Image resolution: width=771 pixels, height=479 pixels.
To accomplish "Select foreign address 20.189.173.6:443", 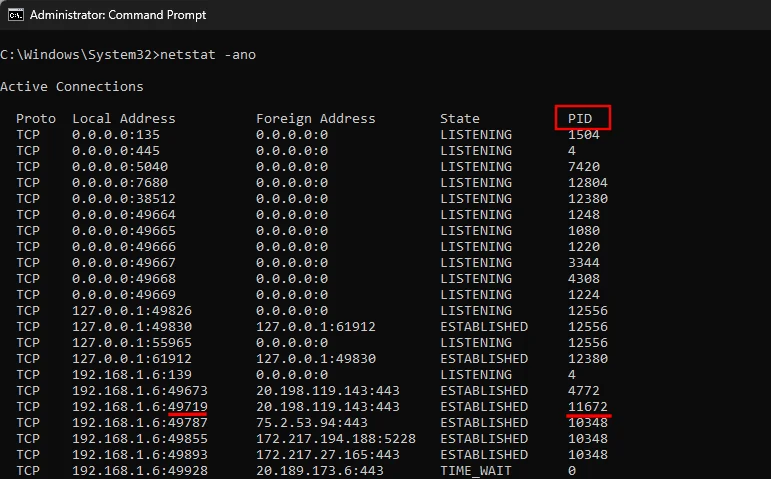I will [x=320, y=471].
